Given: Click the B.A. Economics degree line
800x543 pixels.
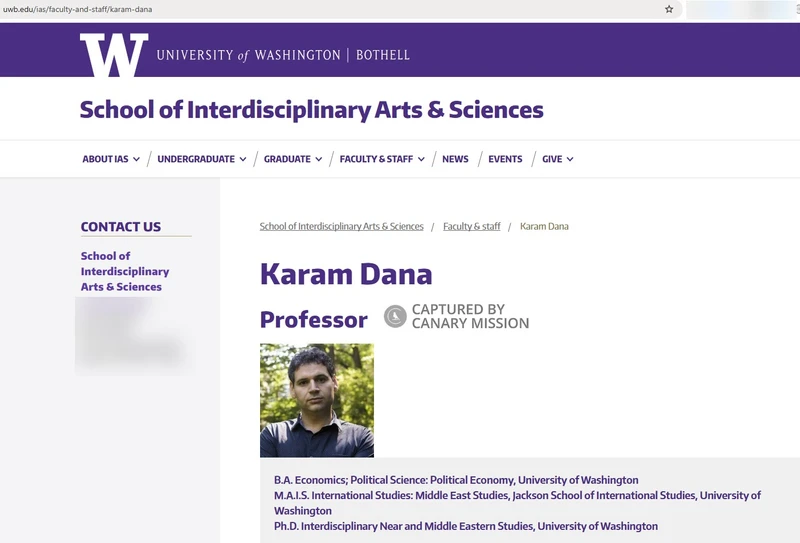Looking at the screenshot, I should pyautogui.click(x=456, y=480).
